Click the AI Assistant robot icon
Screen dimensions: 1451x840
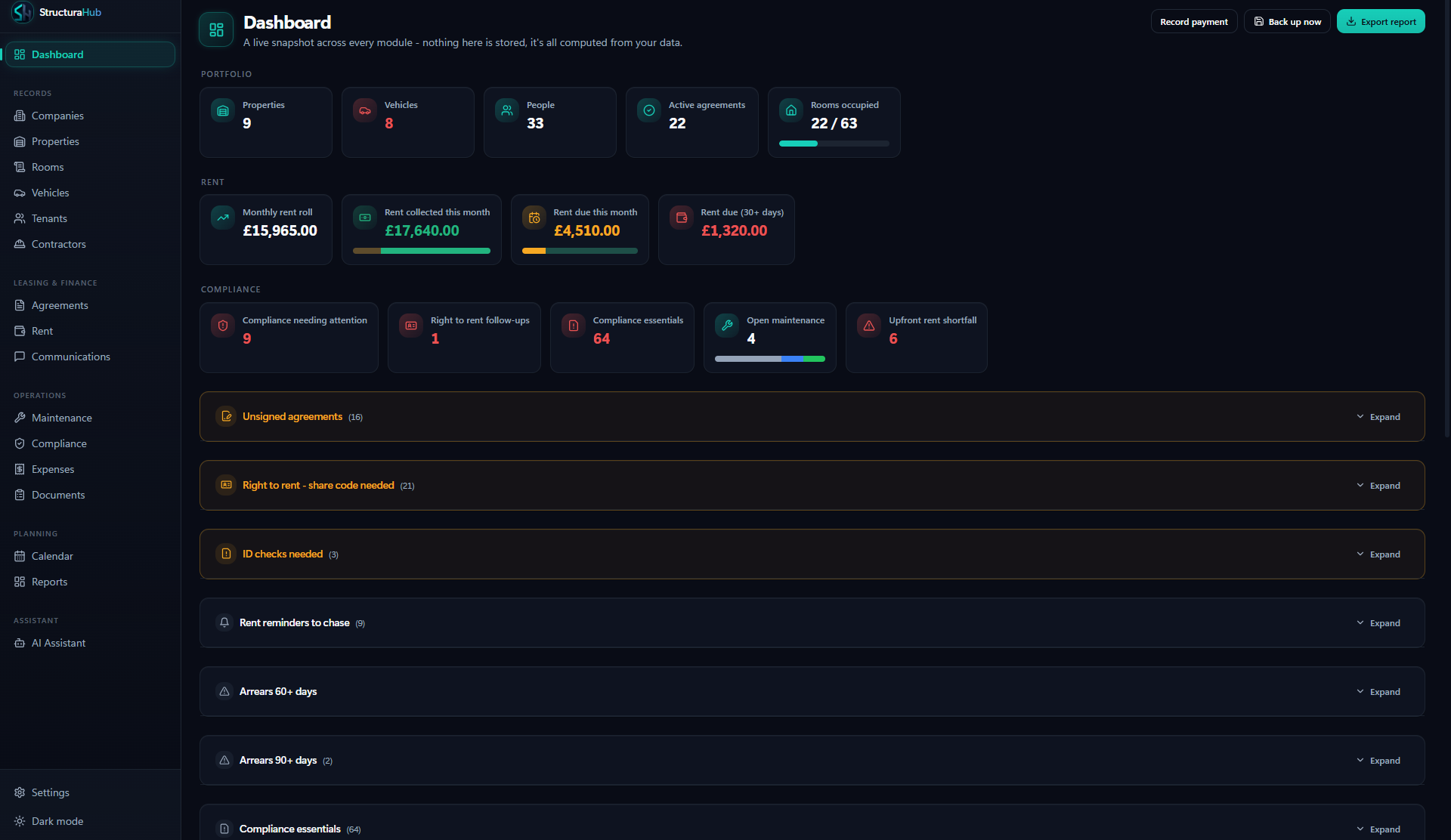pyautogui.click(x=20, y=644)
